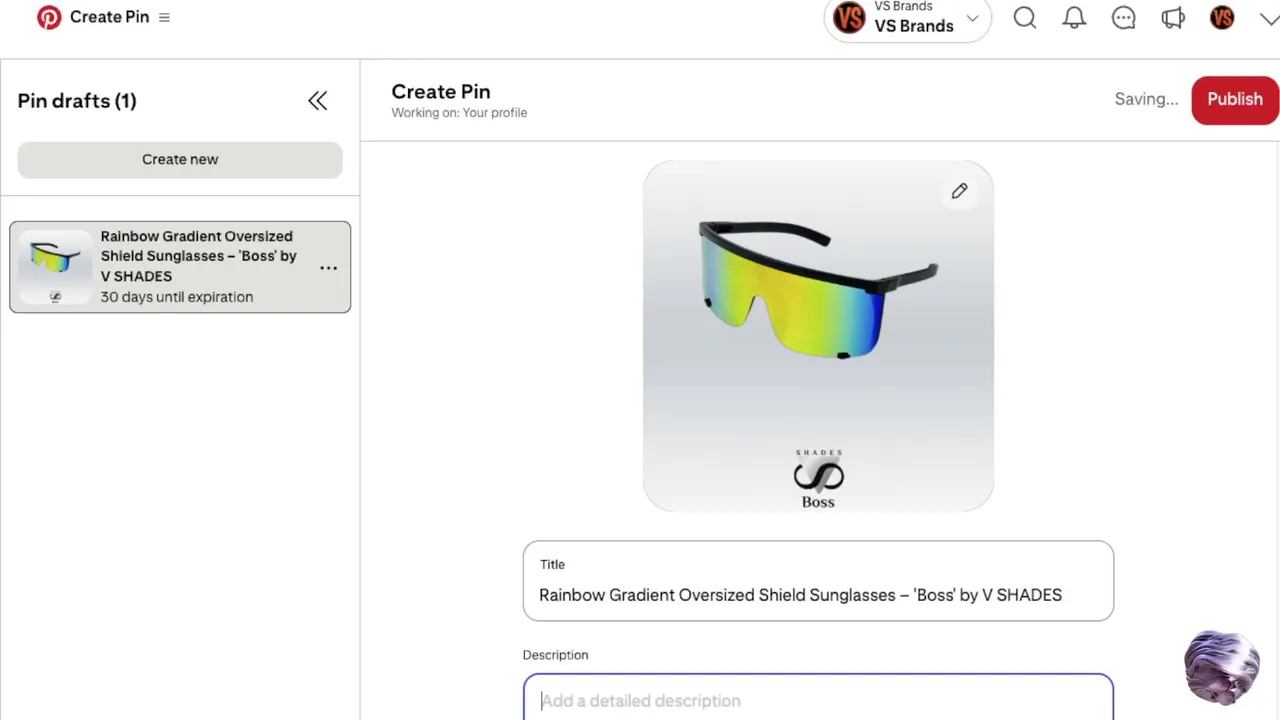Publish the pin
Screen dimensions: 1280x720
coord(1235,100)
